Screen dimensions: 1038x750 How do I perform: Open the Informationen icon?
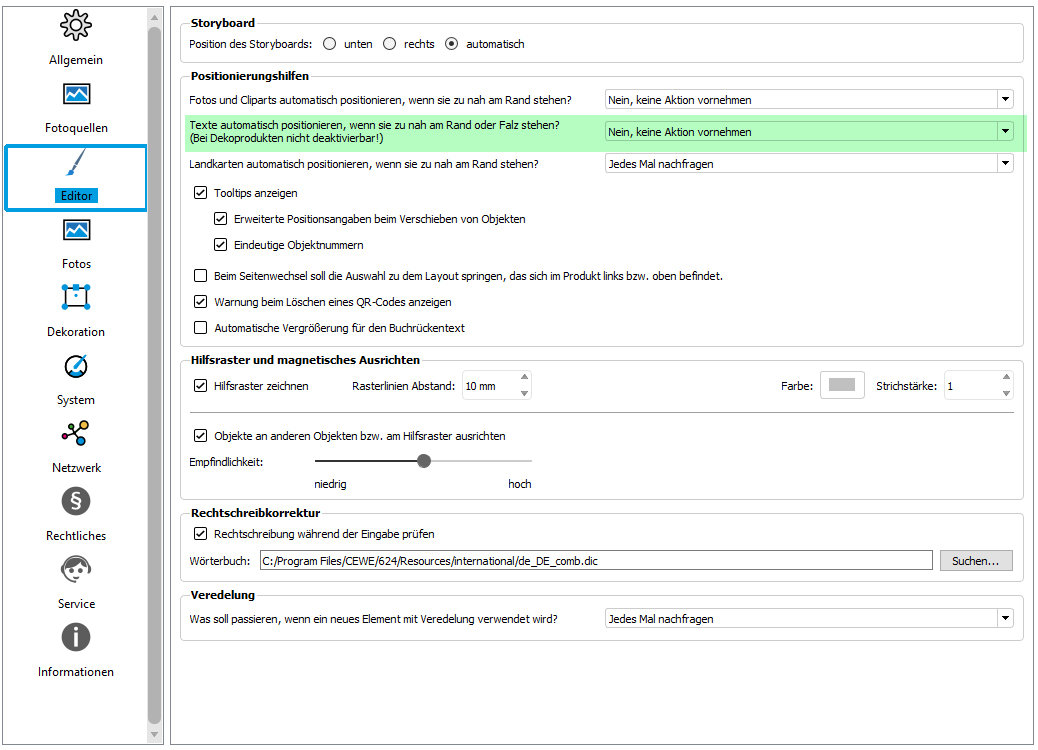76,637
